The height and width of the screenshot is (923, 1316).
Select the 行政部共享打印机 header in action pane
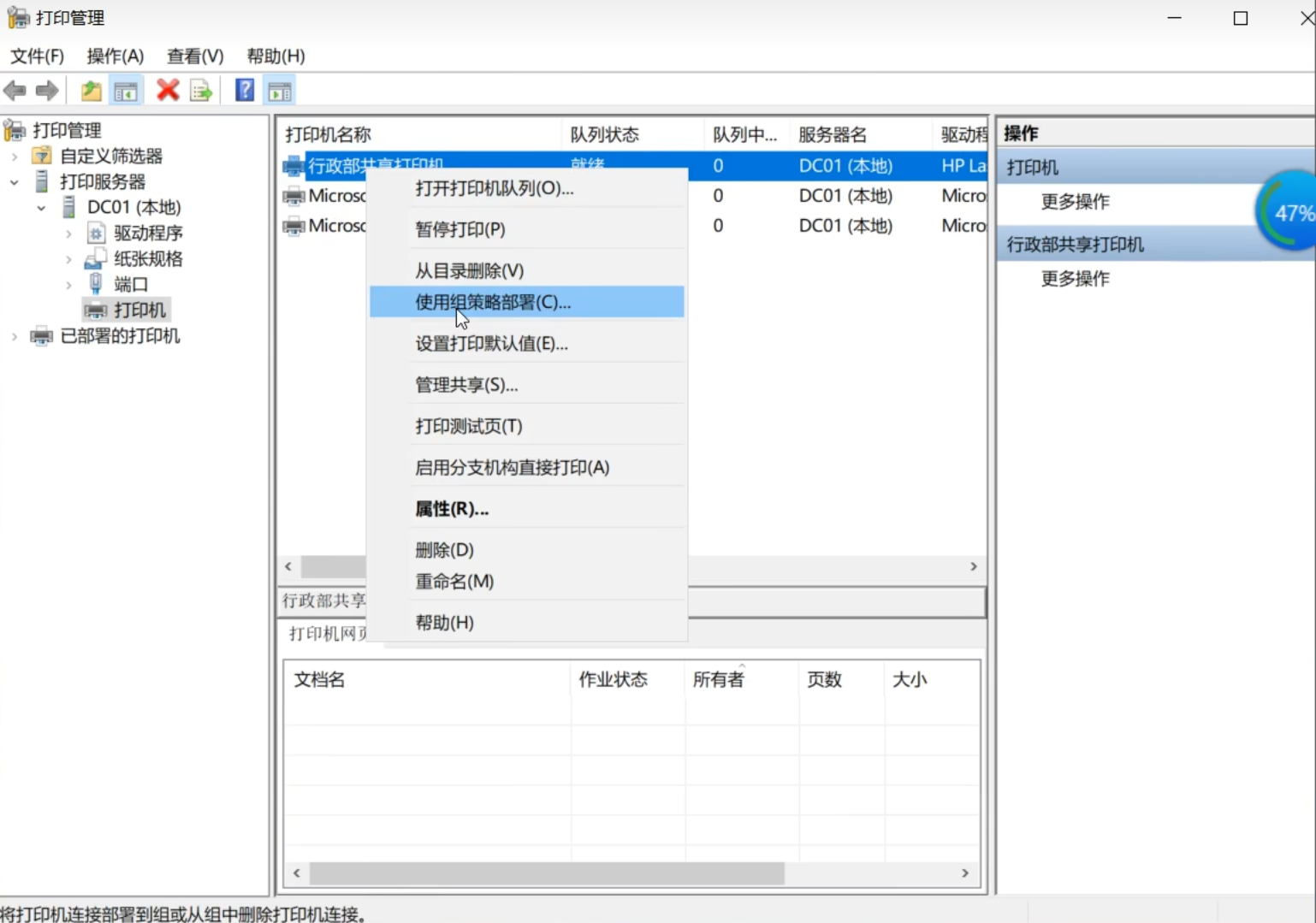(x=1156, y=244)
